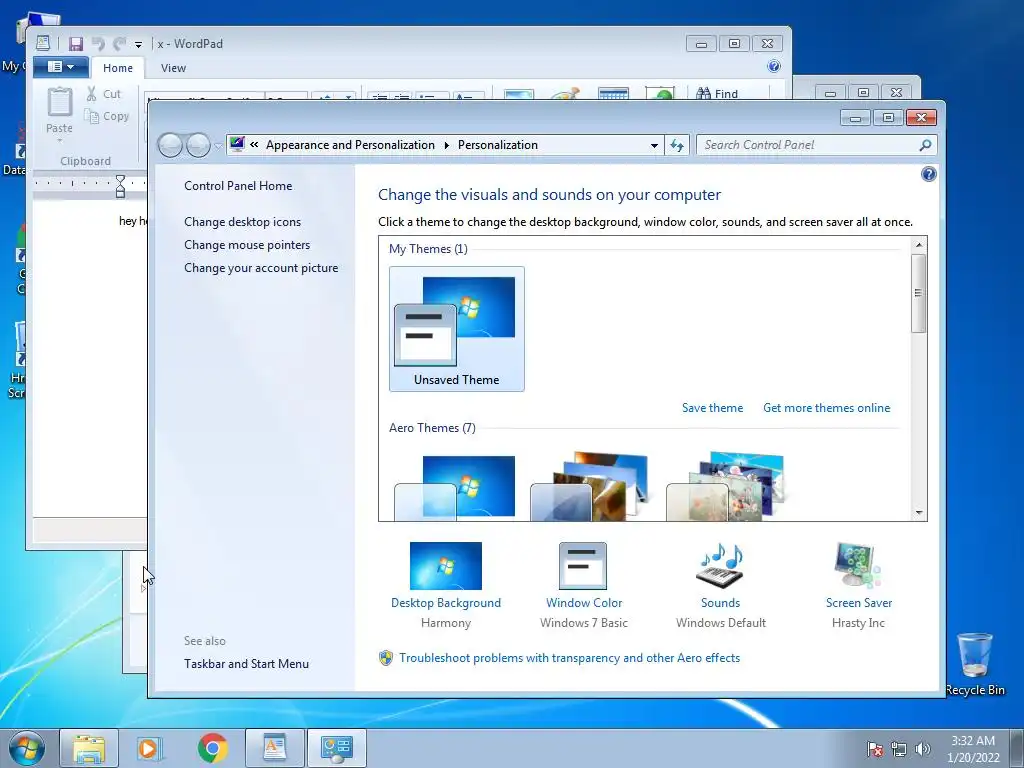Click the Show desktop strip at taskbar end
The image size is (1024, 768).
(1017, 748)
